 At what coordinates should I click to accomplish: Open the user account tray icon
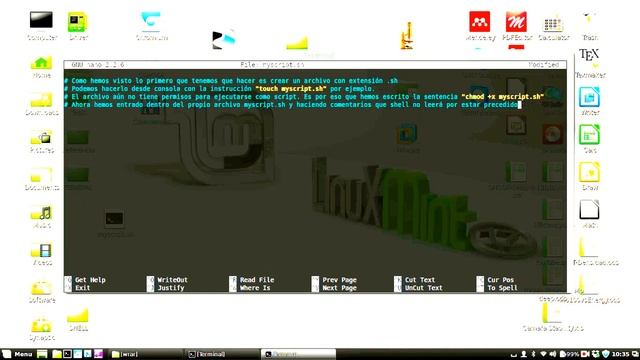pyautogui.click(x=524, y=354)
